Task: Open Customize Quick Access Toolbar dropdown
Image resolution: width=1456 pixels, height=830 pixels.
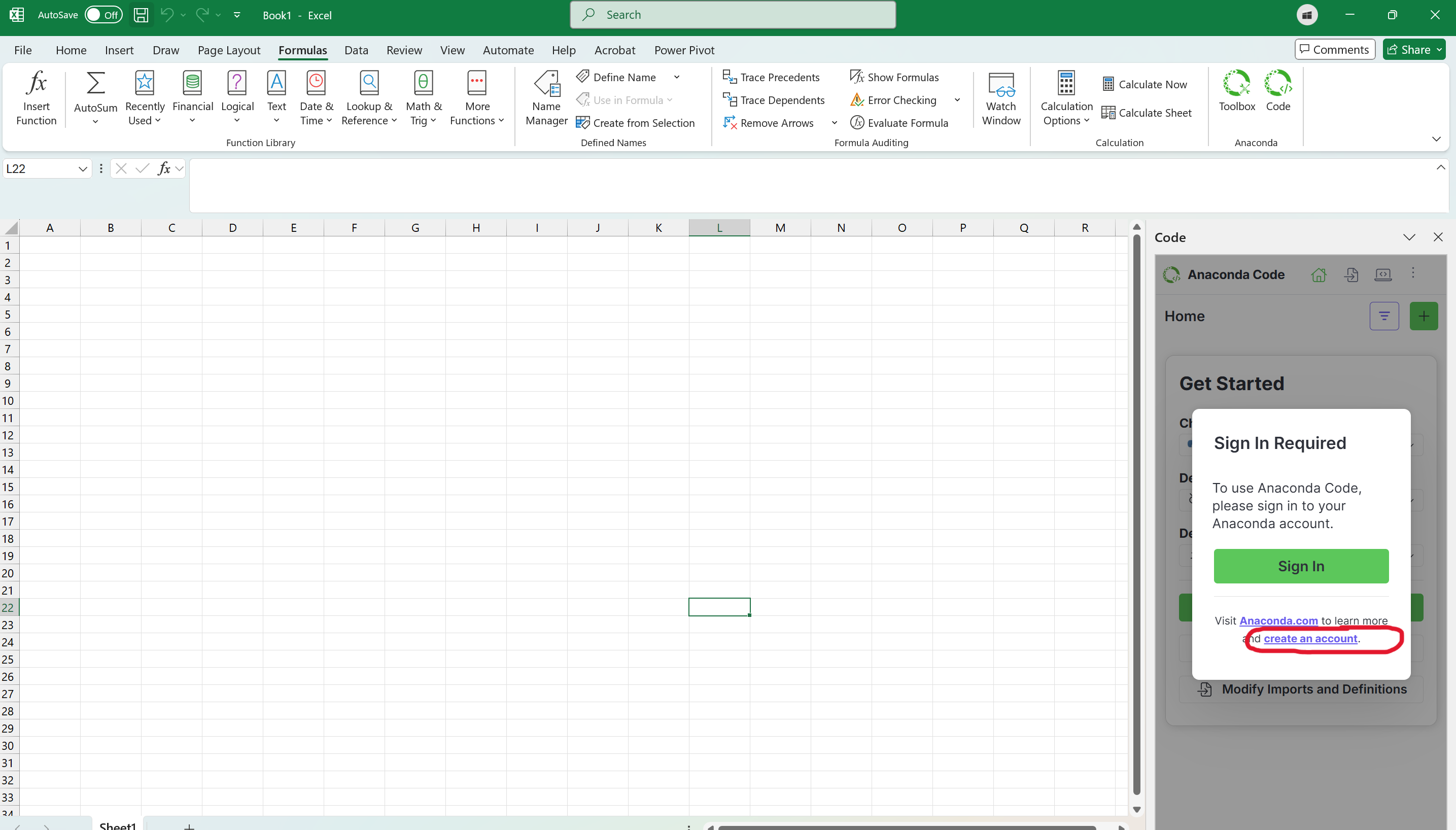Action: click(x=237, y=15)
